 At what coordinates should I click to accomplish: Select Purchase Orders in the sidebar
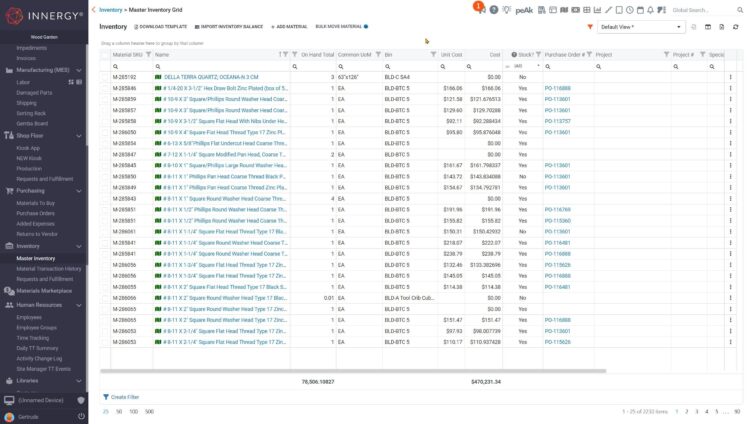(x=35, y=212)
